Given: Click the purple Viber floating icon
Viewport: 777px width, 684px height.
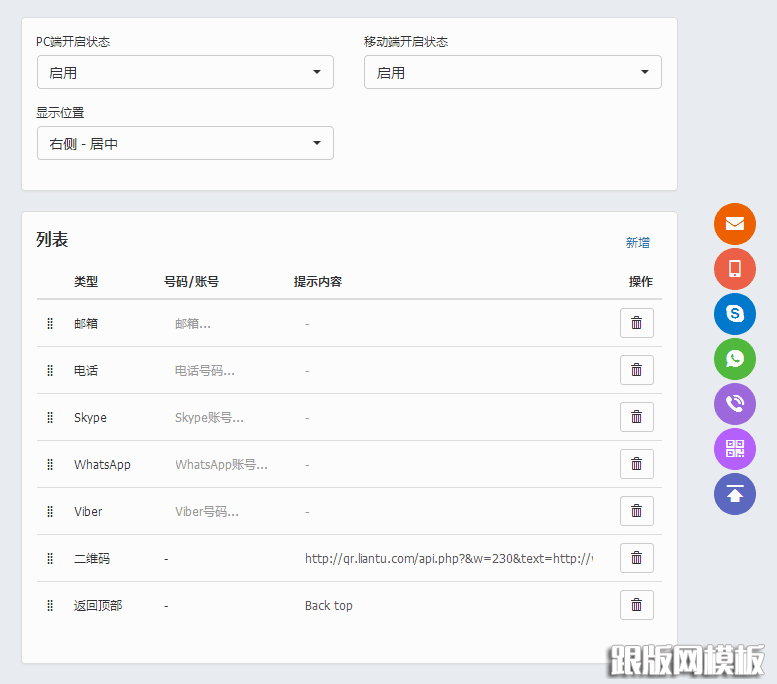Looking at the screenshot, I should pyautogui.click(x=735, y=404).
